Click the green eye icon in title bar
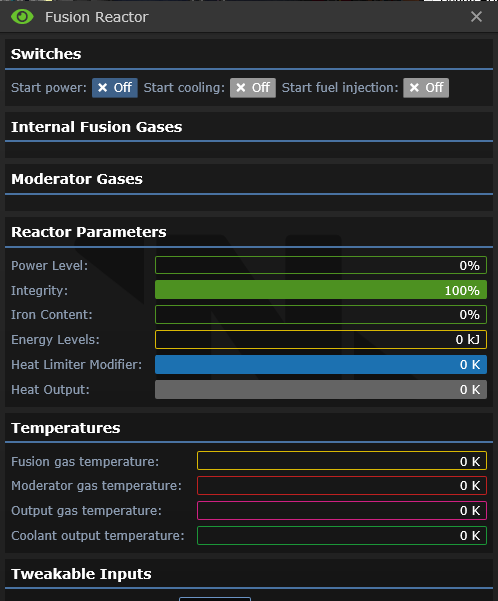Viewport: 498px width, 601px height. pyautogui.click(x=22, y=17)
